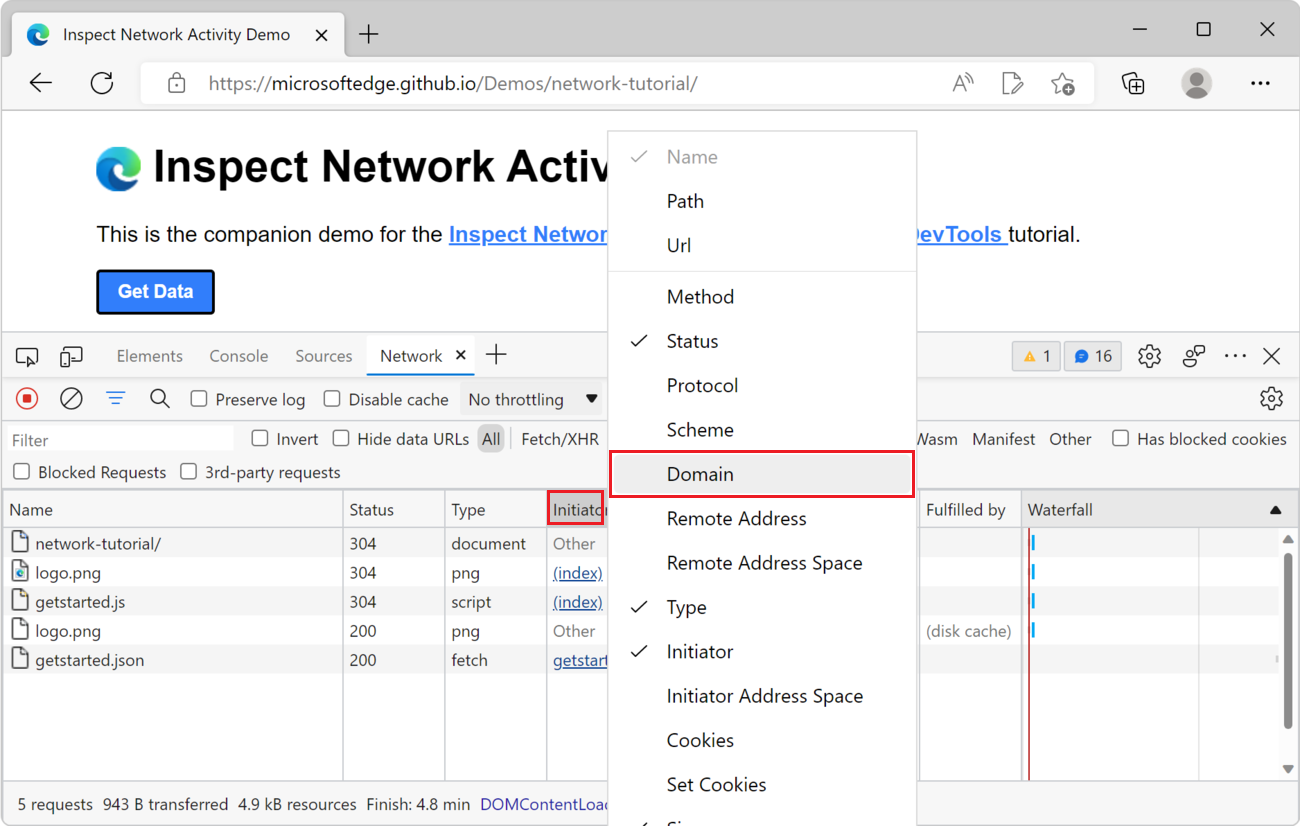
Task: Click the Get Data button
Action: click(x=155, y=291)
